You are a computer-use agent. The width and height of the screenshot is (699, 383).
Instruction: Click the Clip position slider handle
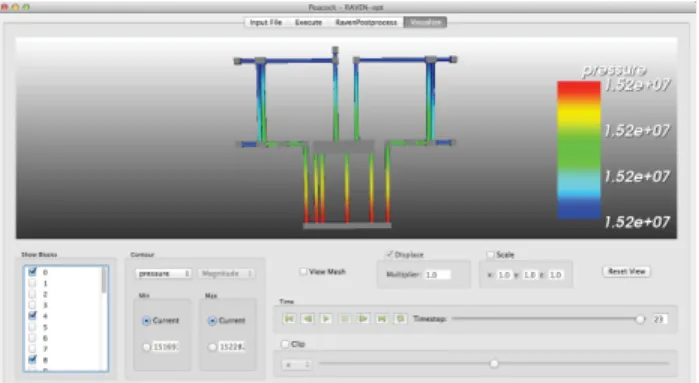[494, 364]
